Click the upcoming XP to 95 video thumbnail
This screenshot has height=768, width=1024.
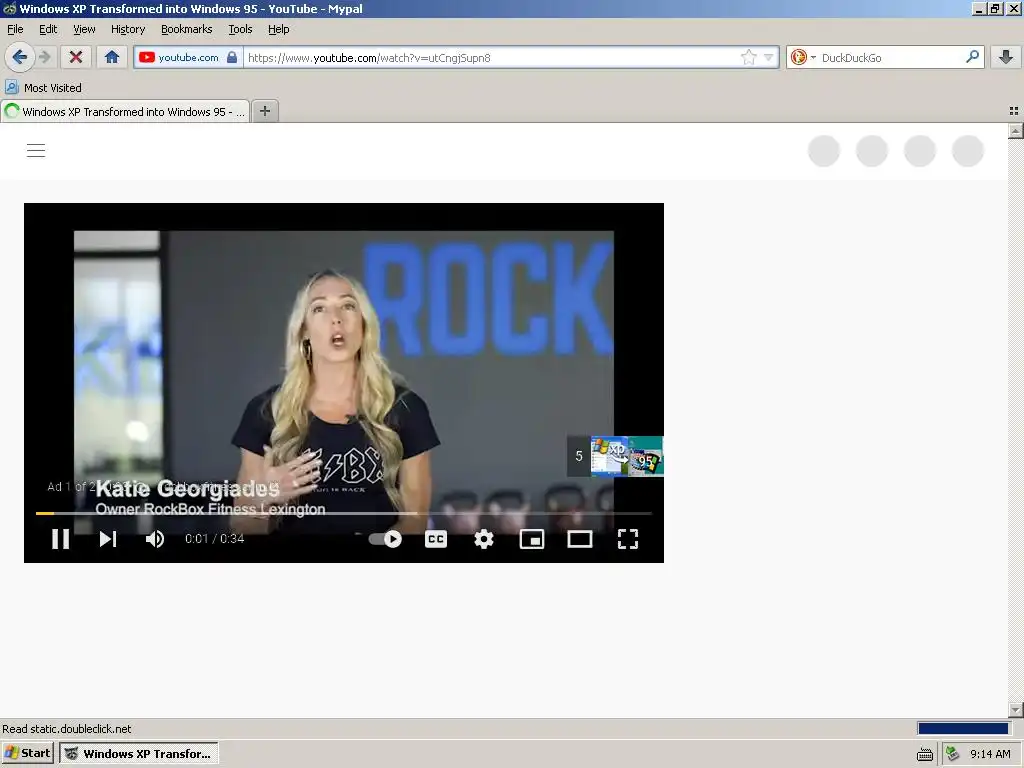627,456
